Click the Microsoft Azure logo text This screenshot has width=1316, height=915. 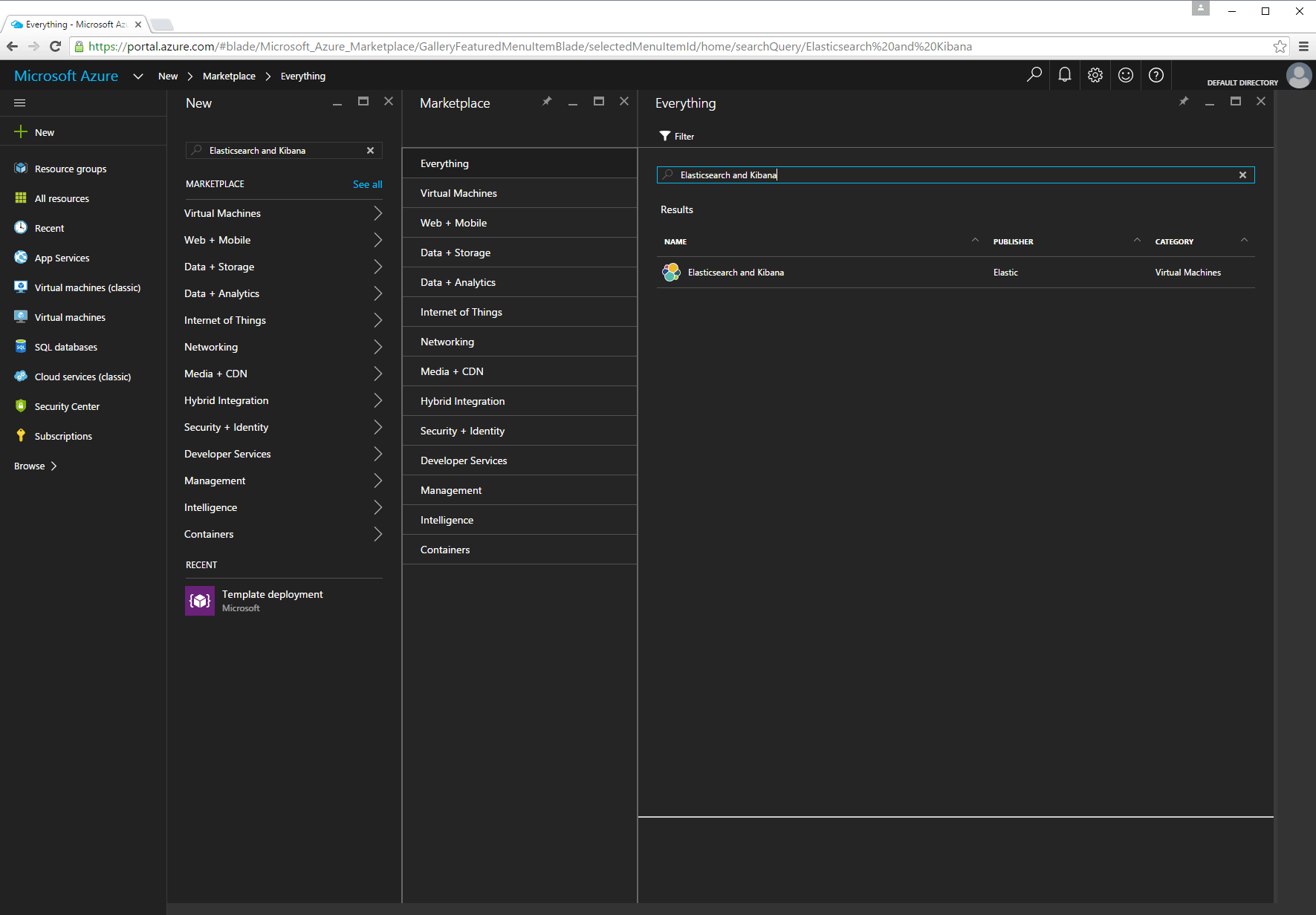(x=66, y=76)
